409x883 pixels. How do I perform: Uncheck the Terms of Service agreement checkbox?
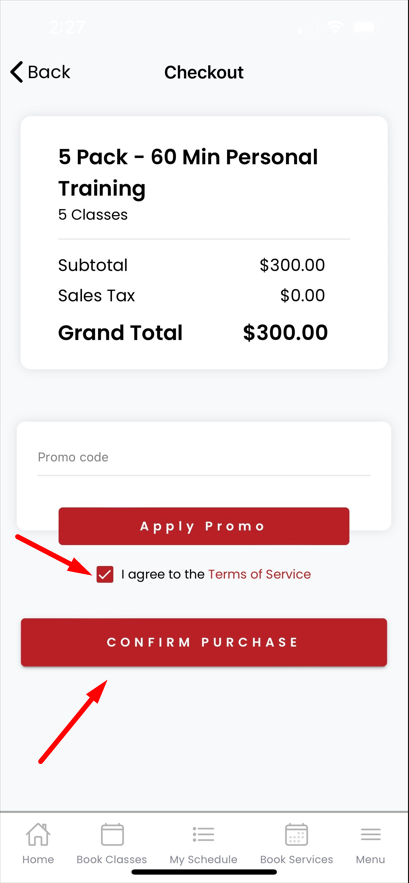(x=105, y=574)
